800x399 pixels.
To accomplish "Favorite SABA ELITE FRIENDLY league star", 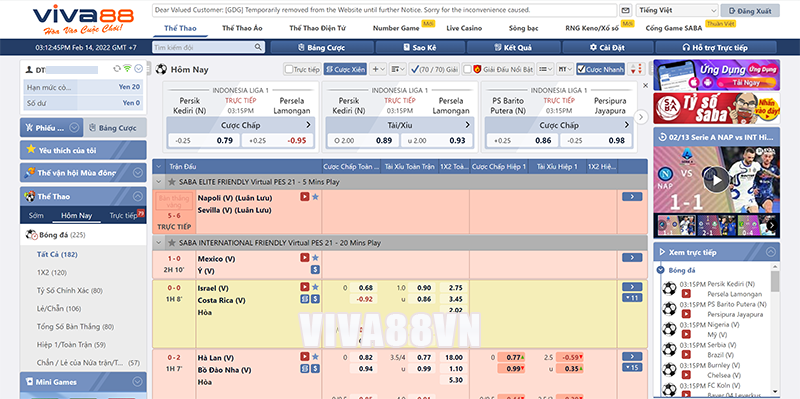I will pos(172,182).
